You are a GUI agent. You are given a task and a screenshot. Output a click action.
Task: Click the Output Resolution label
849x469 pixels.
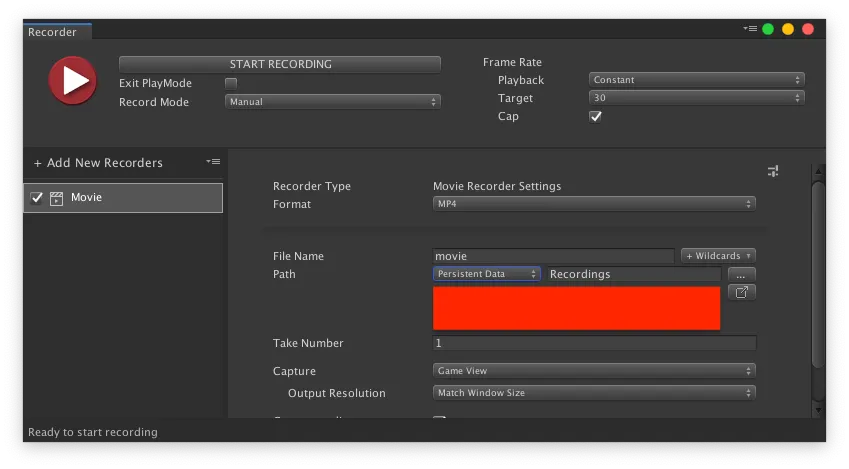(337, 393)
